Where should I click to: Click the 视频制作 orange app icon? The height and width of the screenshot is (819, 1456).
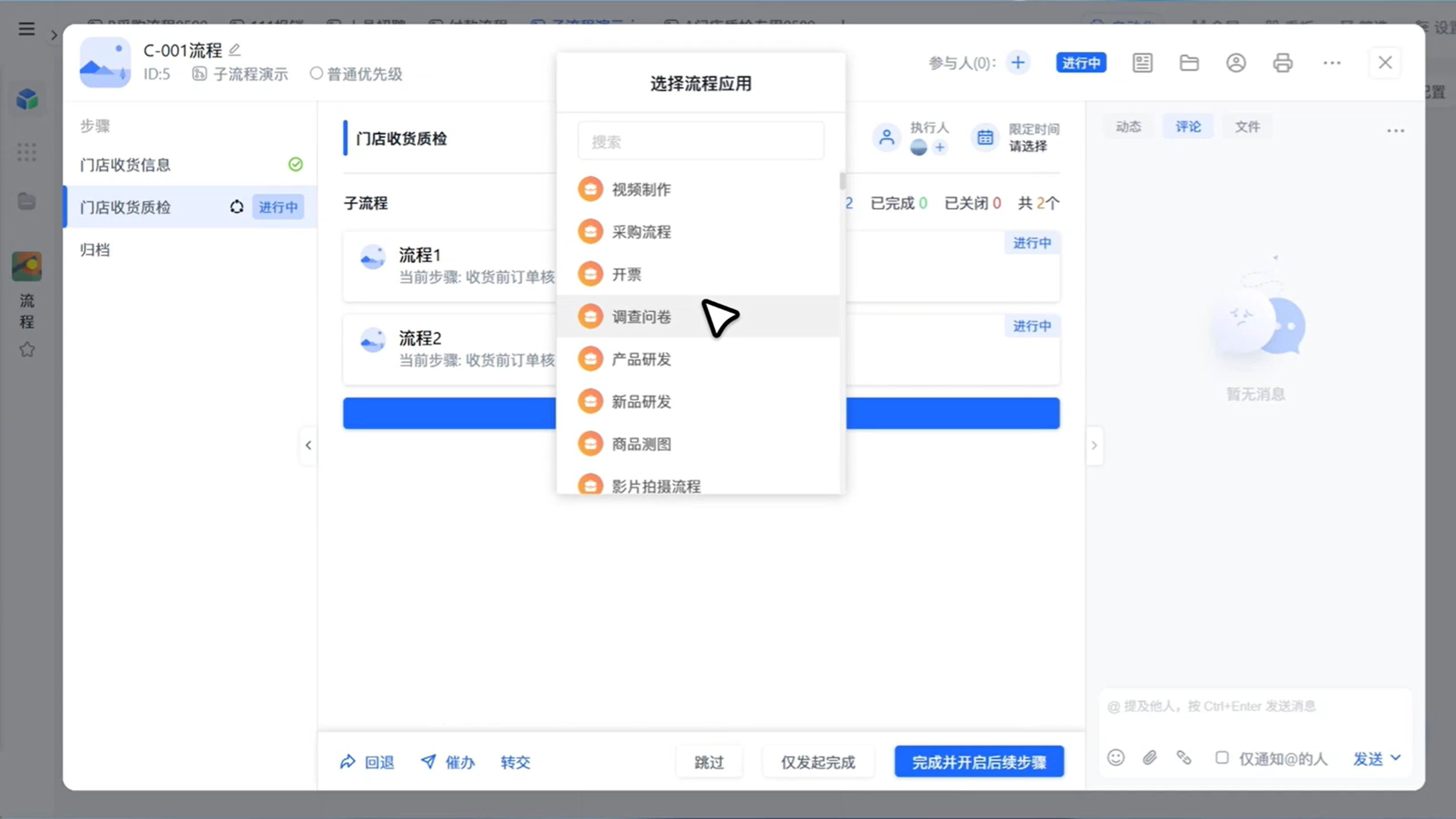(590, 189)
